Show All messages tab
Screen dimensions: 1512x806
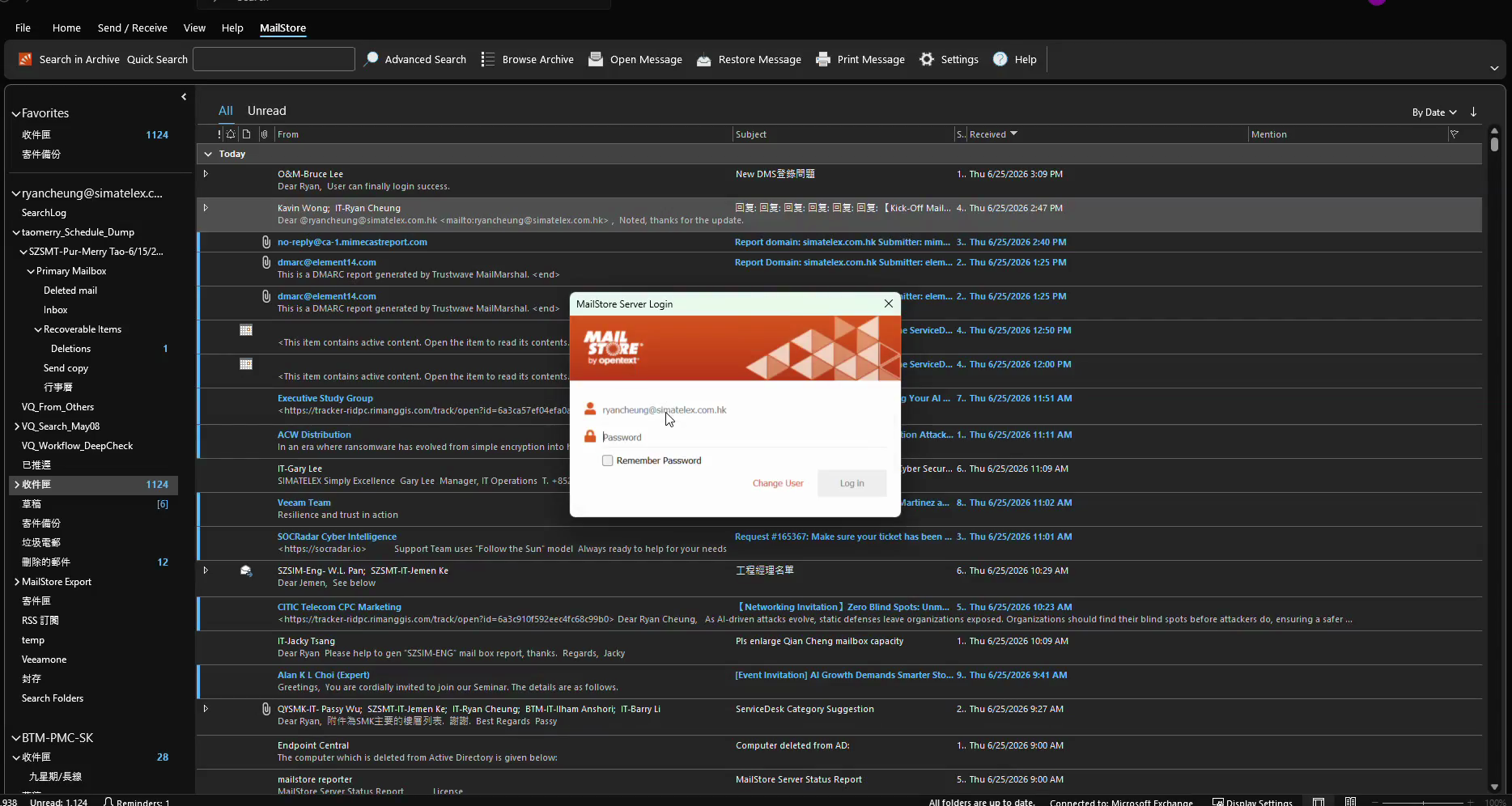(226, 111)
